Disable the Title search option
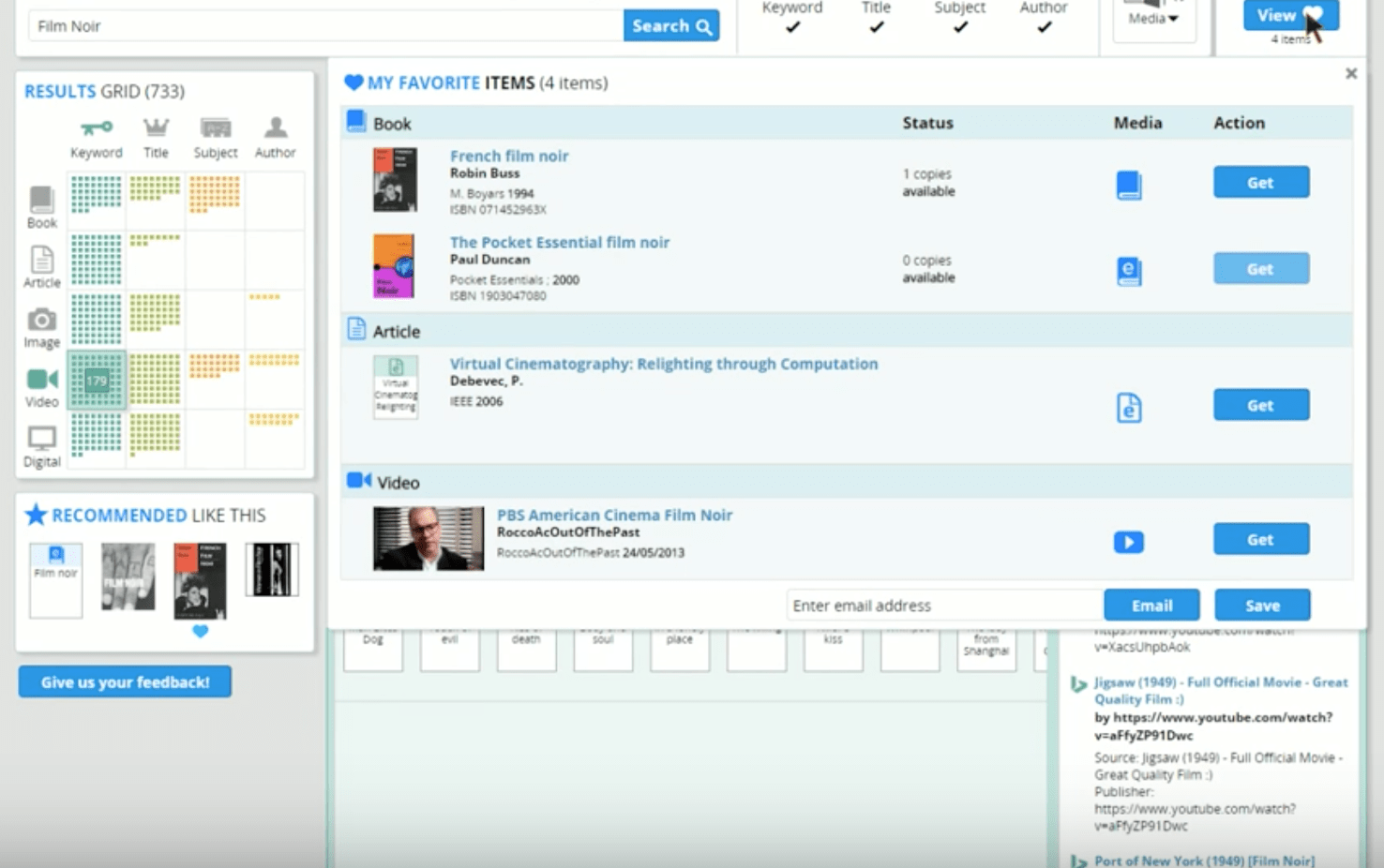Viewport: 1384px width, 868px height. coord(875,26)
